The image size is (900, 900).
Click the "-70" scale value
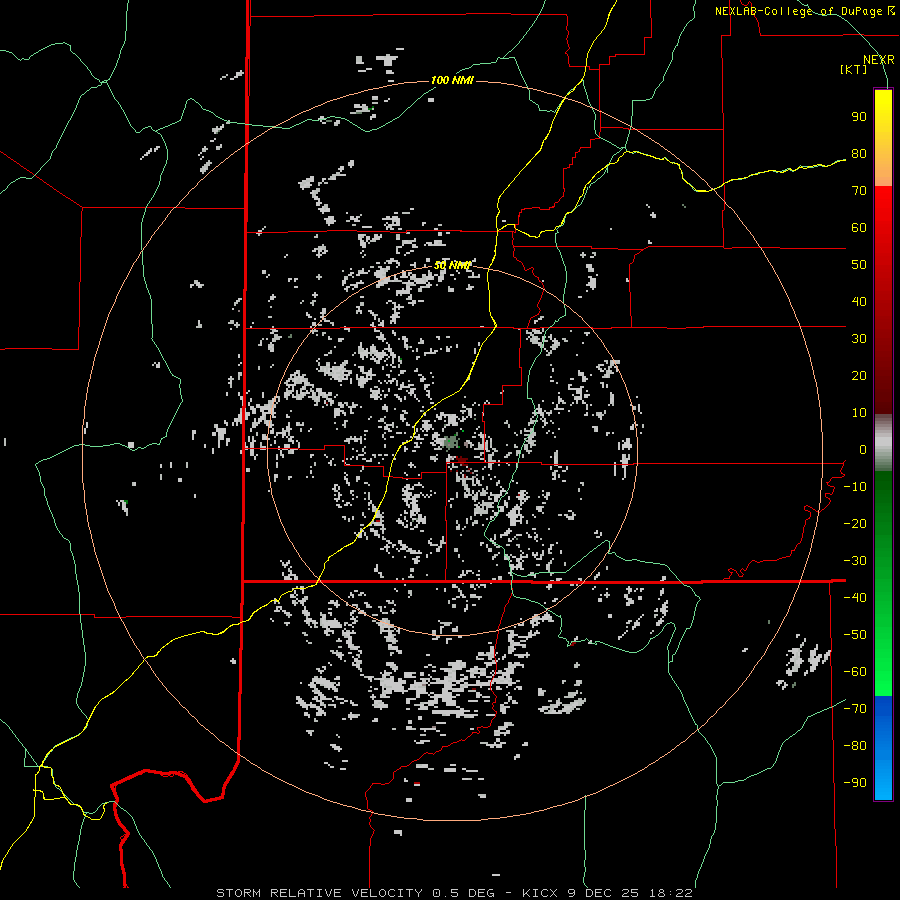[x=855, y=709]
